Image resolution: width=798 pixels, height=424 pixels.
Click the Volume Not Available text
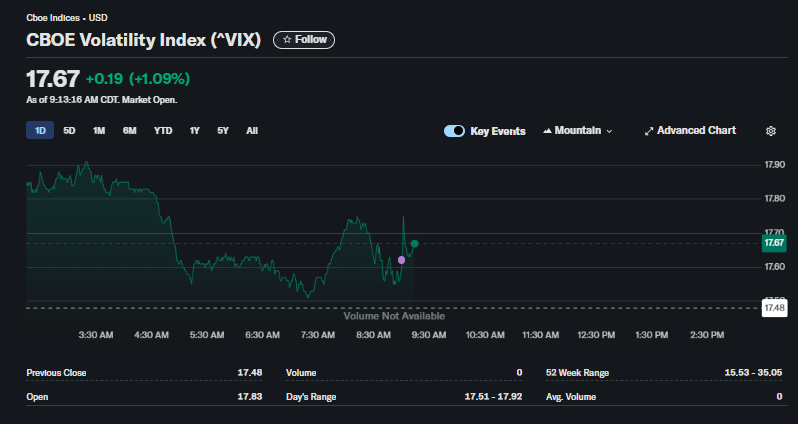coord(394,316)
